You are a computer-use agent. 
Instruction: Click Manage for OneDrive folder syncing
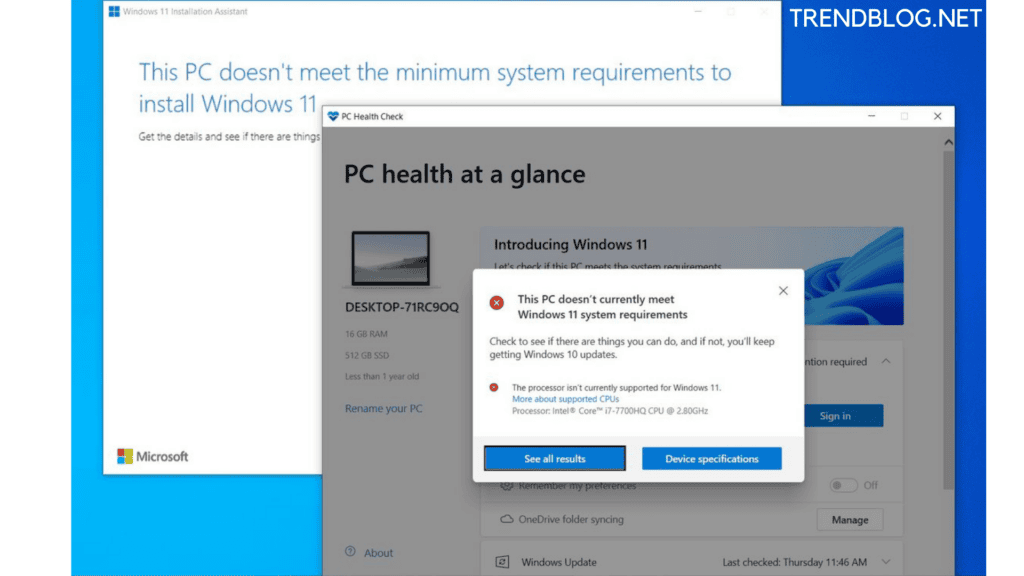tap(850, 520)
